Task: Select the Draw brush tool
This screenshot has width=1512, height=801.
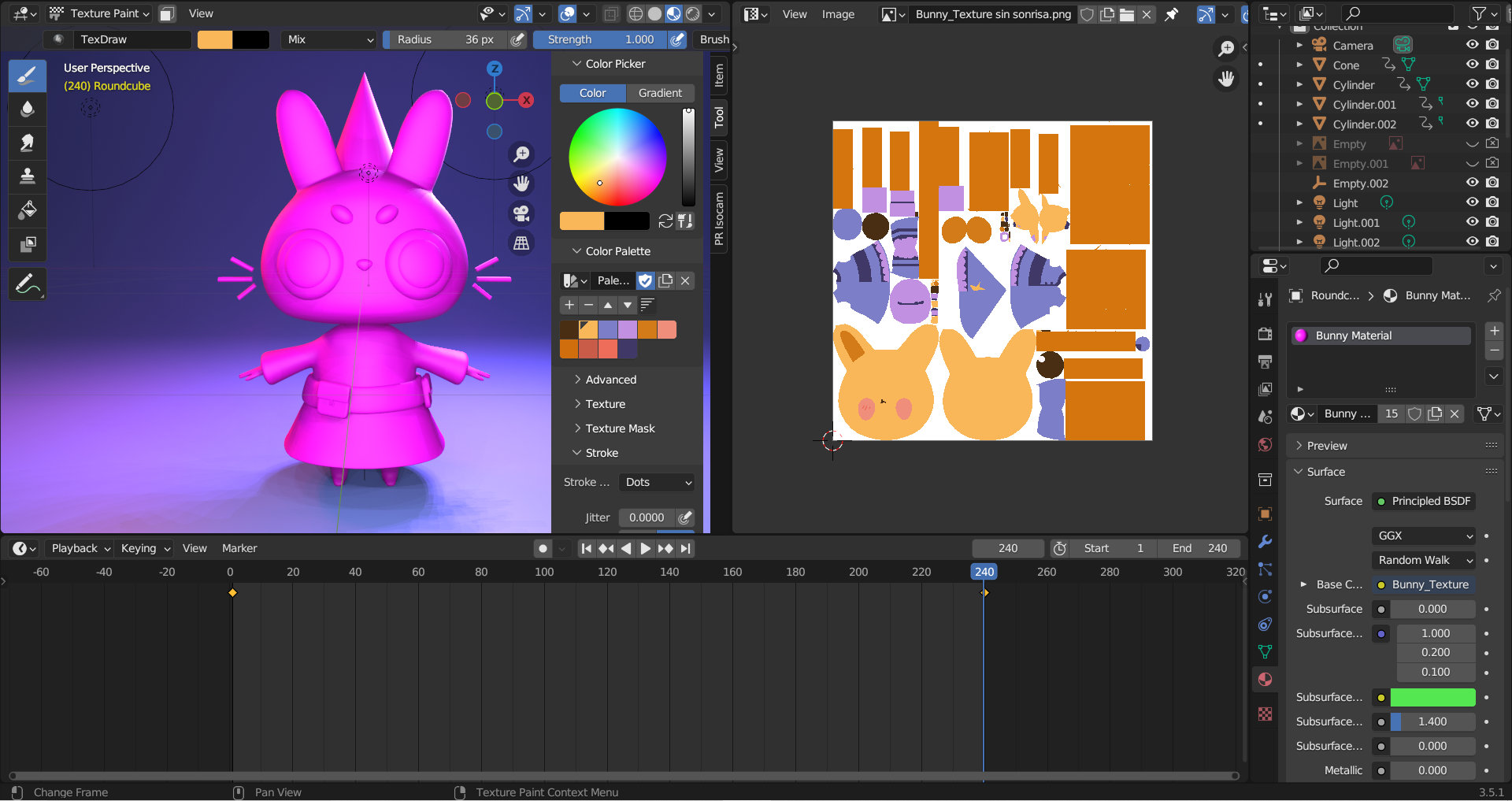Action: point(28,76)
